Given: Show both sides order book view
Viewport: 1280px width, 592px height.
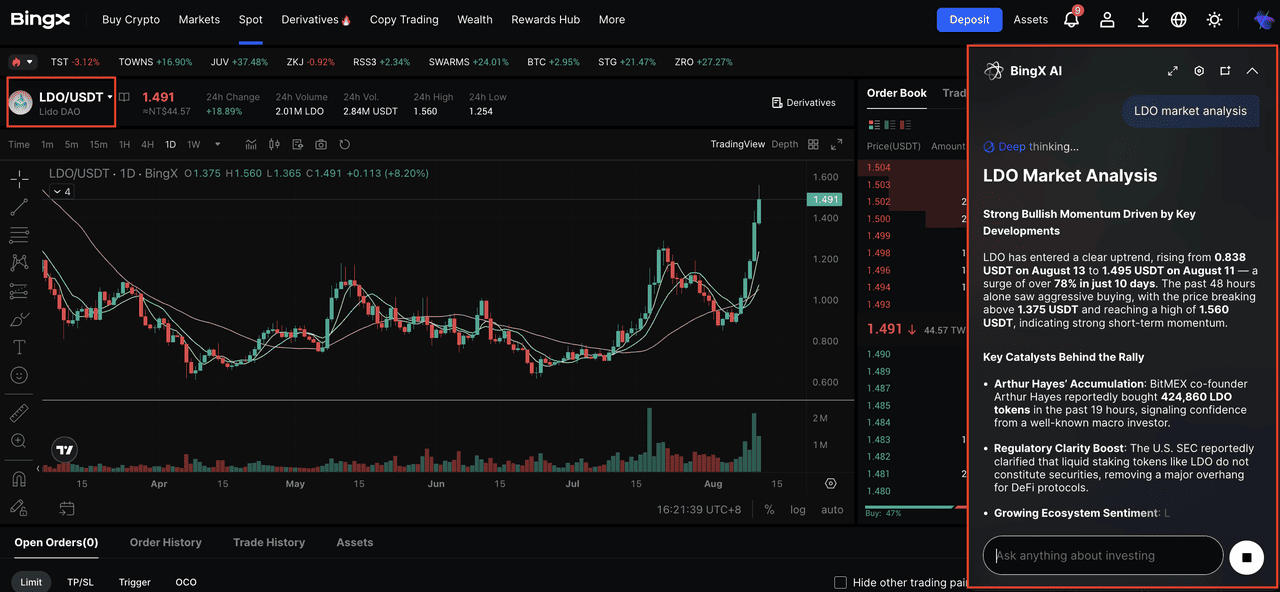Looking at the screenshot, I should [874, 125].
